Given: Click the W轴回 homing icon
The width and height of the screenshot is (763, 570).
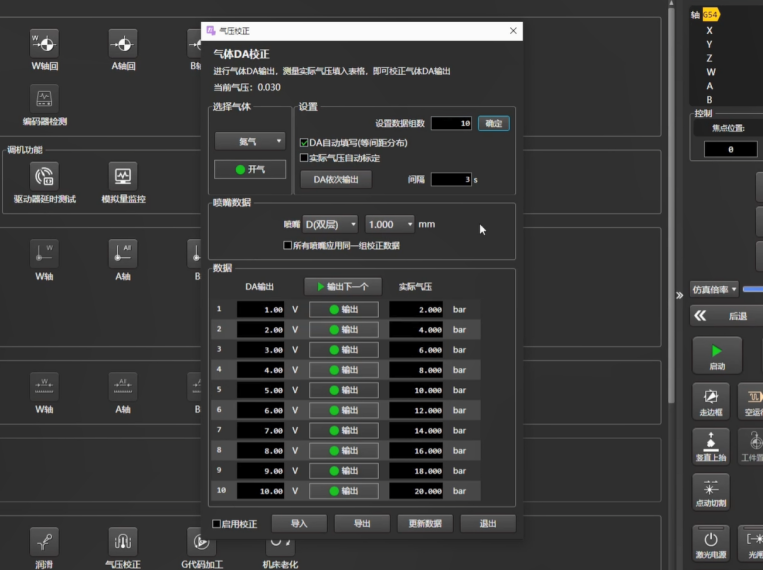Looking at the screenshot, I should (x=45, y=43).
